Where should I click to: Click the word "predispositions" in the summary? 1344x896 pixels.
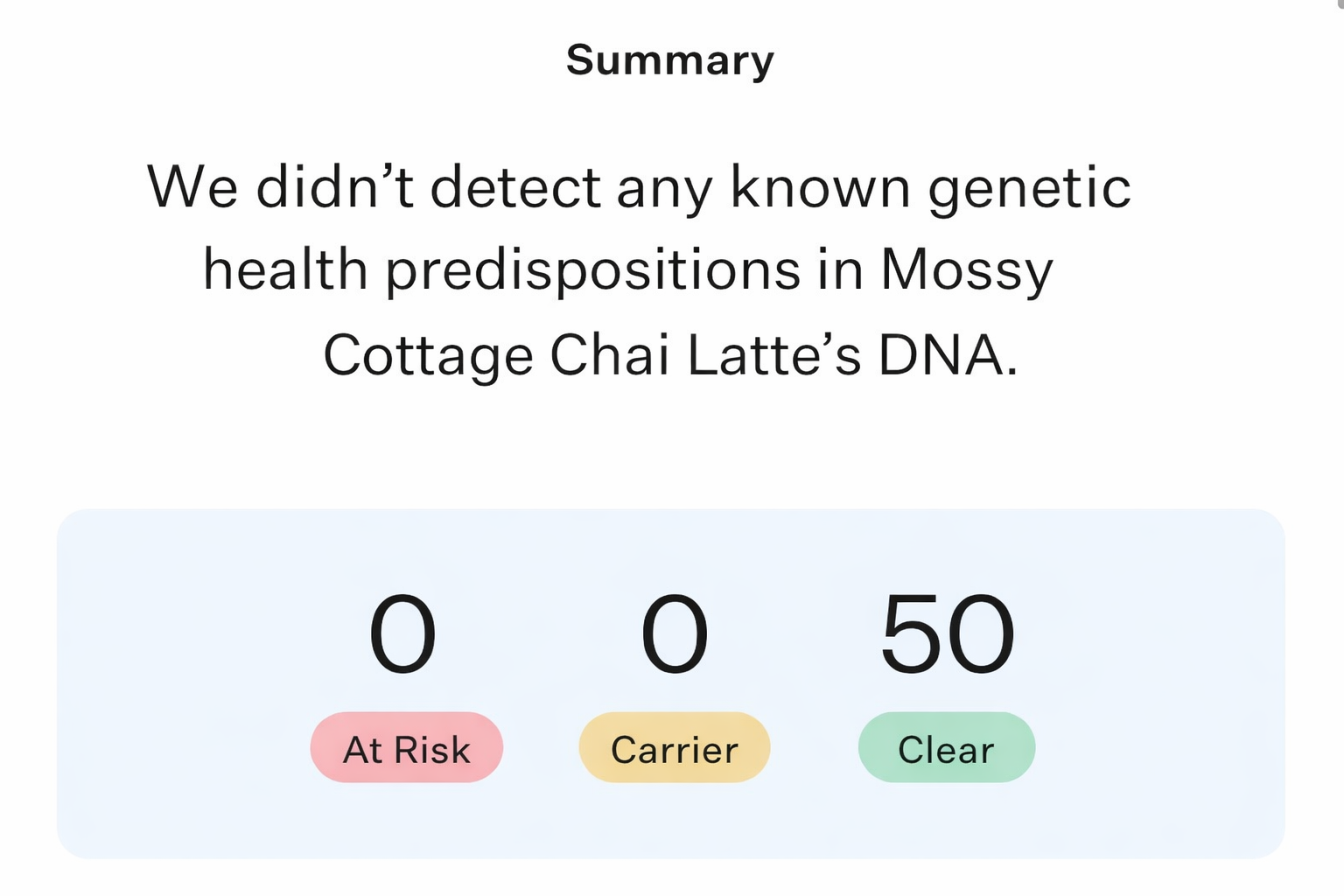pyautogui.click(x=592, y=270)
